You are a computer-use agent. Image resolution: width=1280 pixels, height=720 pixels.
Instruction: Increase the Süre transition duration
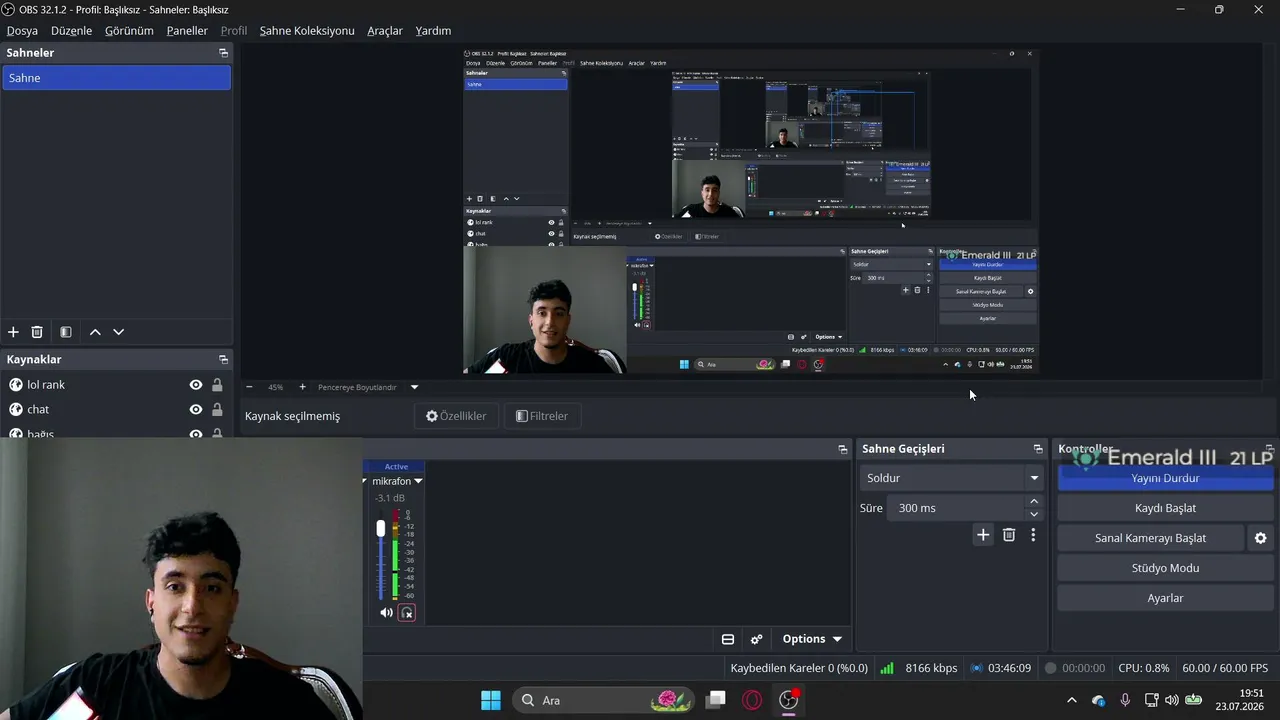pos(1034,502)
